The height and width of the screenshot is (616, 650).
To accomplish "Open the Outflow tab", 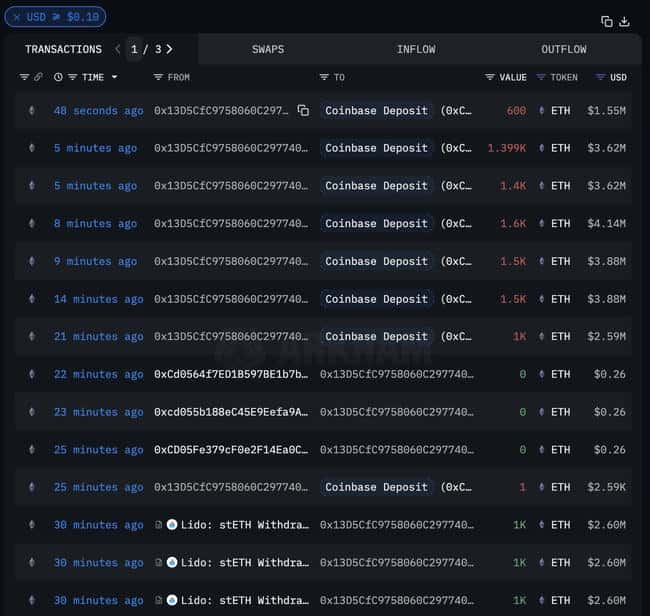I will point(564,49).
